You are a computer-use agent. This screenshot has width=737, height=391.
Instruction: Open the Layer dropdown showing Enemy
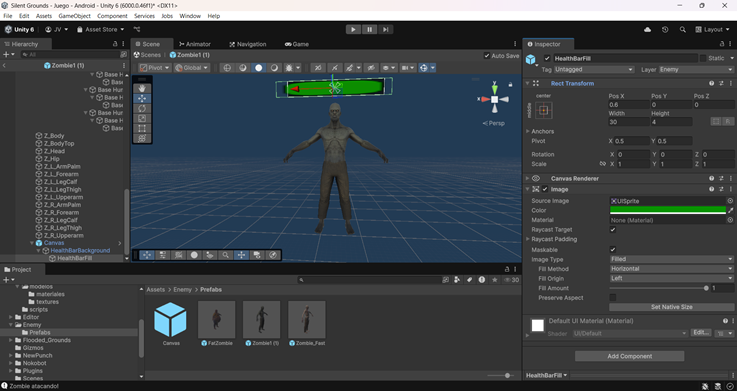tap(696, 70)
